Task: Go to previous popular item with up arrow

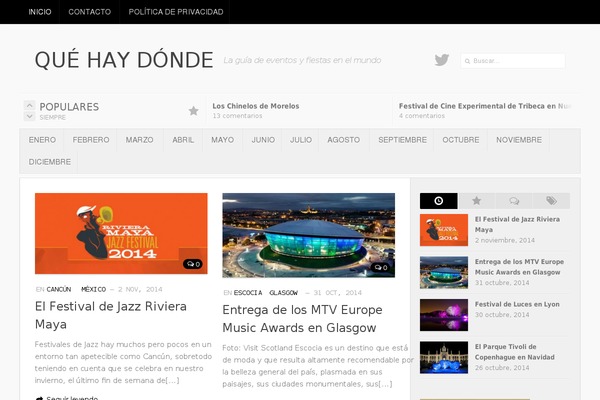Action: click(x=29, y=105)
